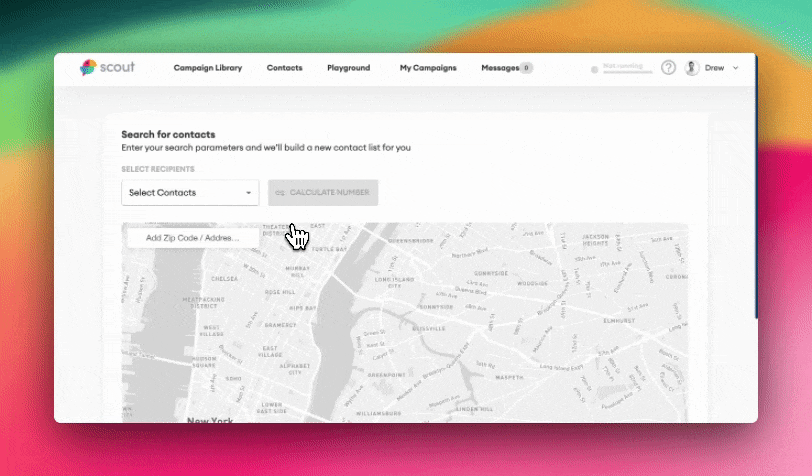Click the Jackson Heights map label
Viewport: 812px width, 476px height.
[x=596, y=240]
